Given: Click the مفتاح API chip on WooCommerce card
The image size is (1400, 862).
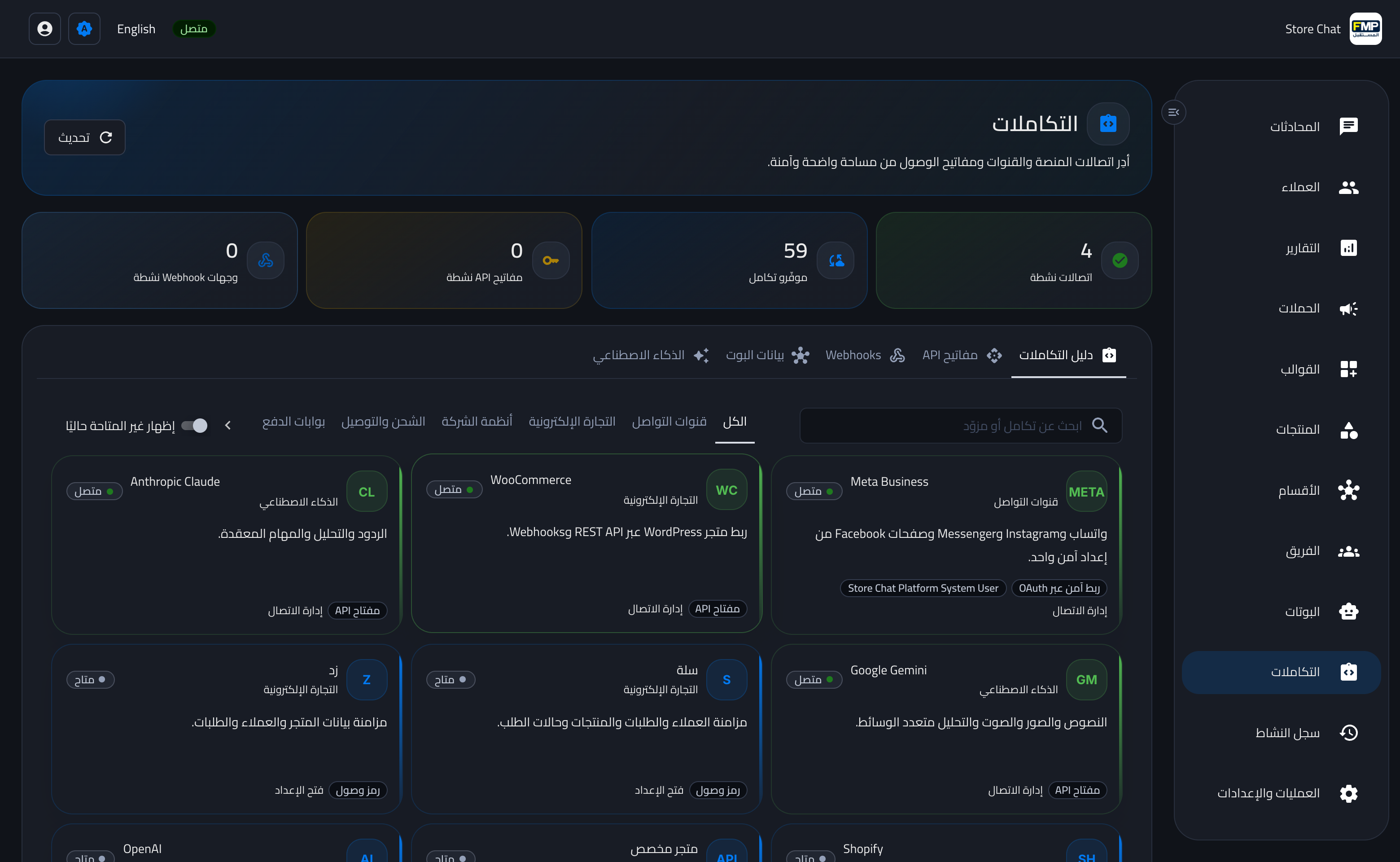Looking at the screenshot, I should coord(717,609).
